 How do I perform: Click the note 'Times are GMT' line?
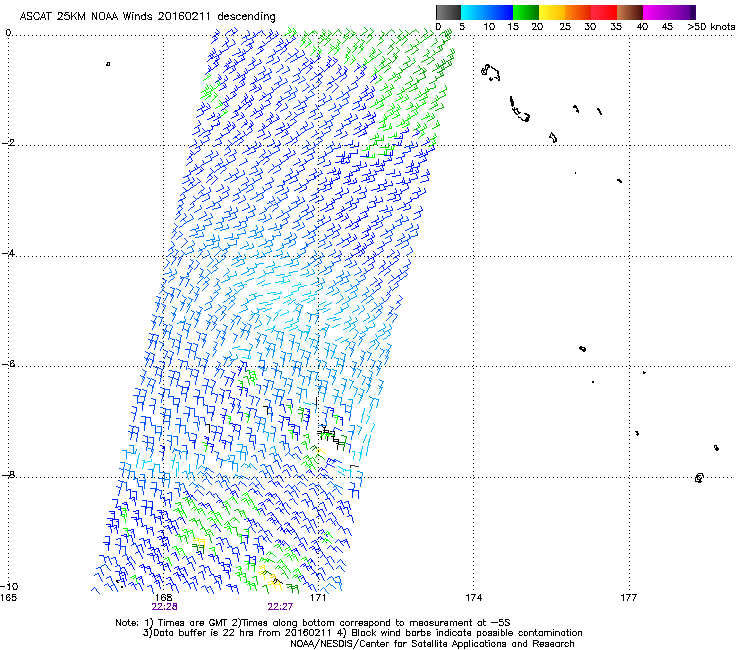[x=312, y=623]
